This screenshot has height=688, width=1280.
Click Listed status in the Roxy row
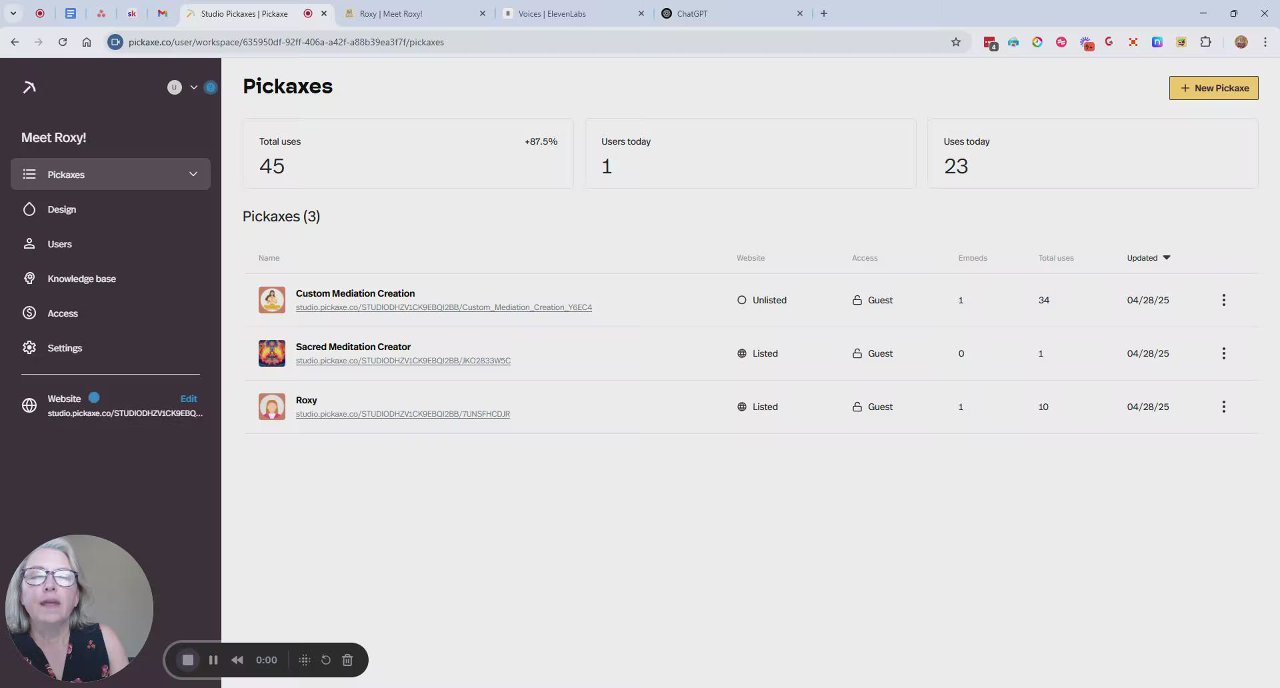[757, 407]
